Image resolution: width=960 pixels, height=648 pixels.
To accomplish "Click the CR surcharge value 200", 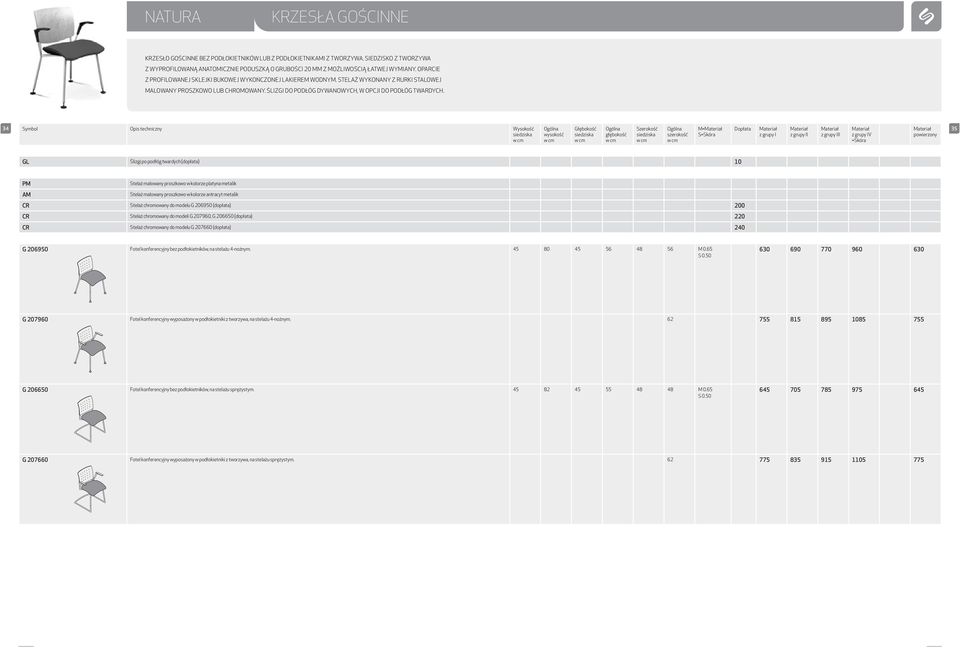I will pos(740,206).
